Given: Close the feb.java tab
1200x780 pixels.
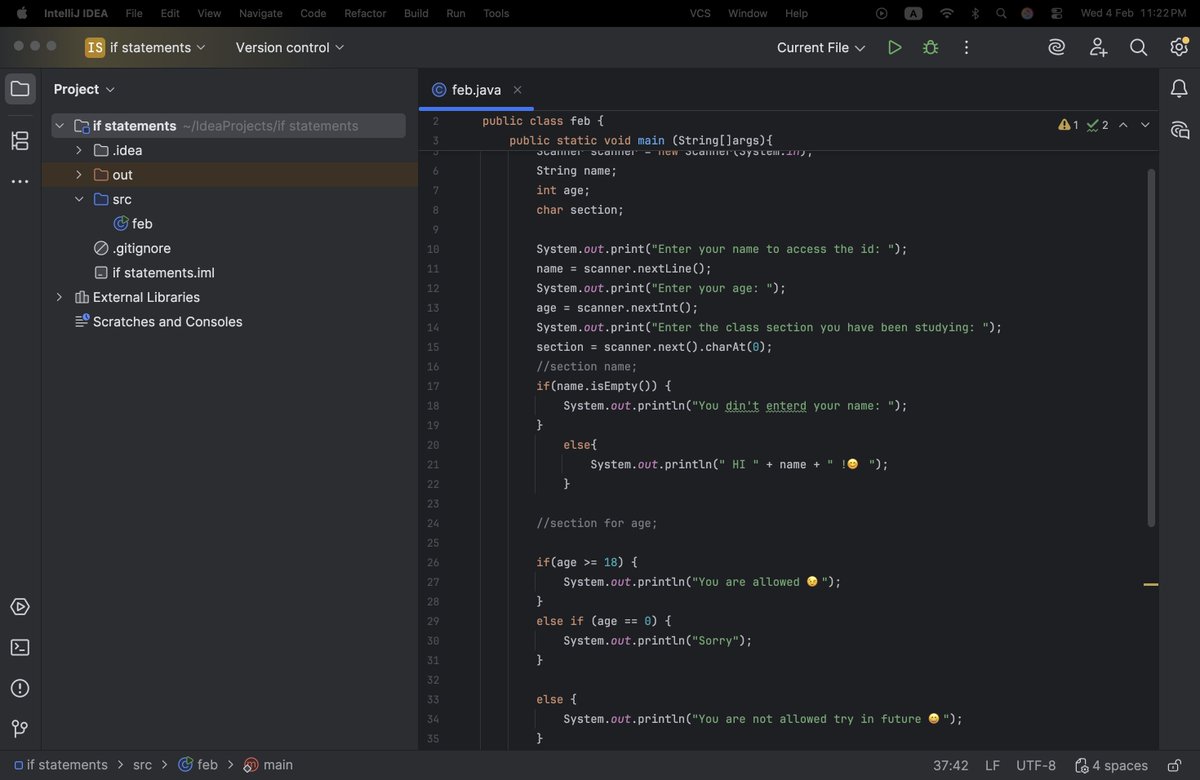Looking at the screenshot, I should pos(517,89).
